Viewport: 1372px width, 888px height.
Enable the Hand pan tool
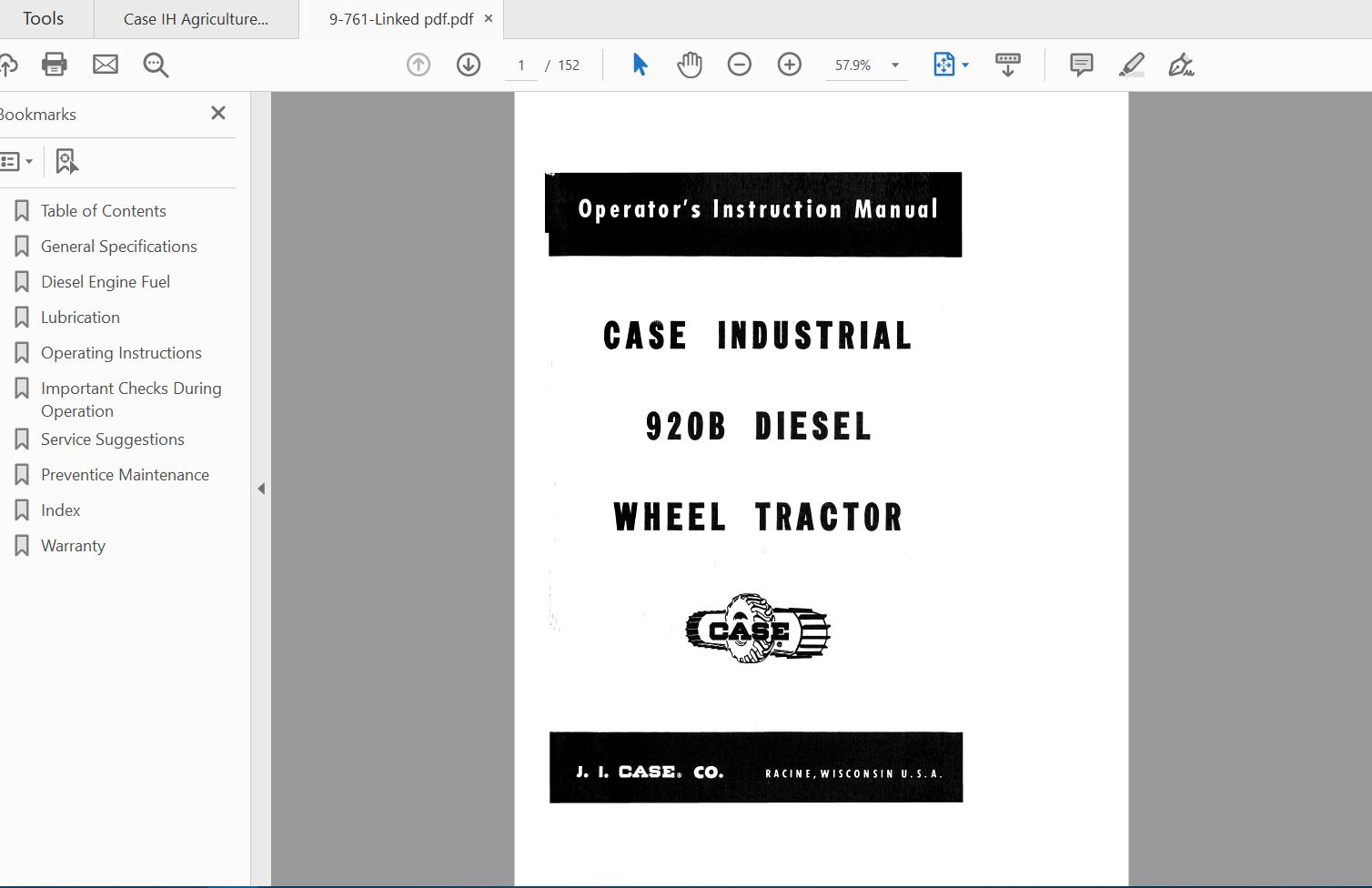[690, 65]
